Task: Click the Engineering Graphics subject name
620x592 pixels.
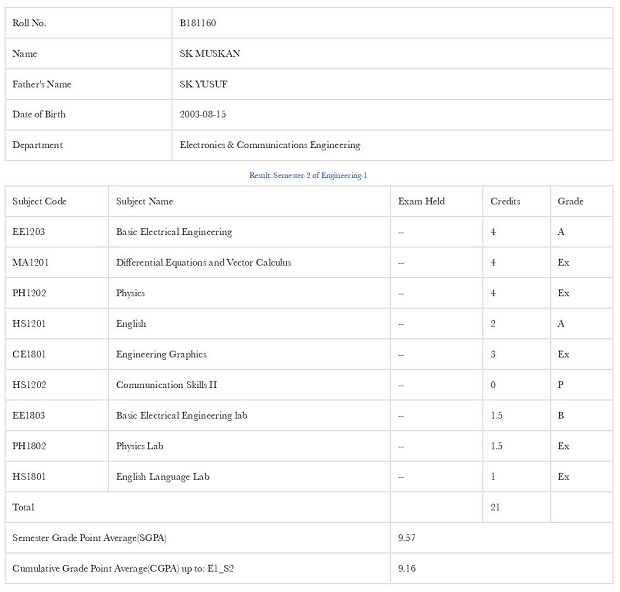Action: tap(161, 355)
